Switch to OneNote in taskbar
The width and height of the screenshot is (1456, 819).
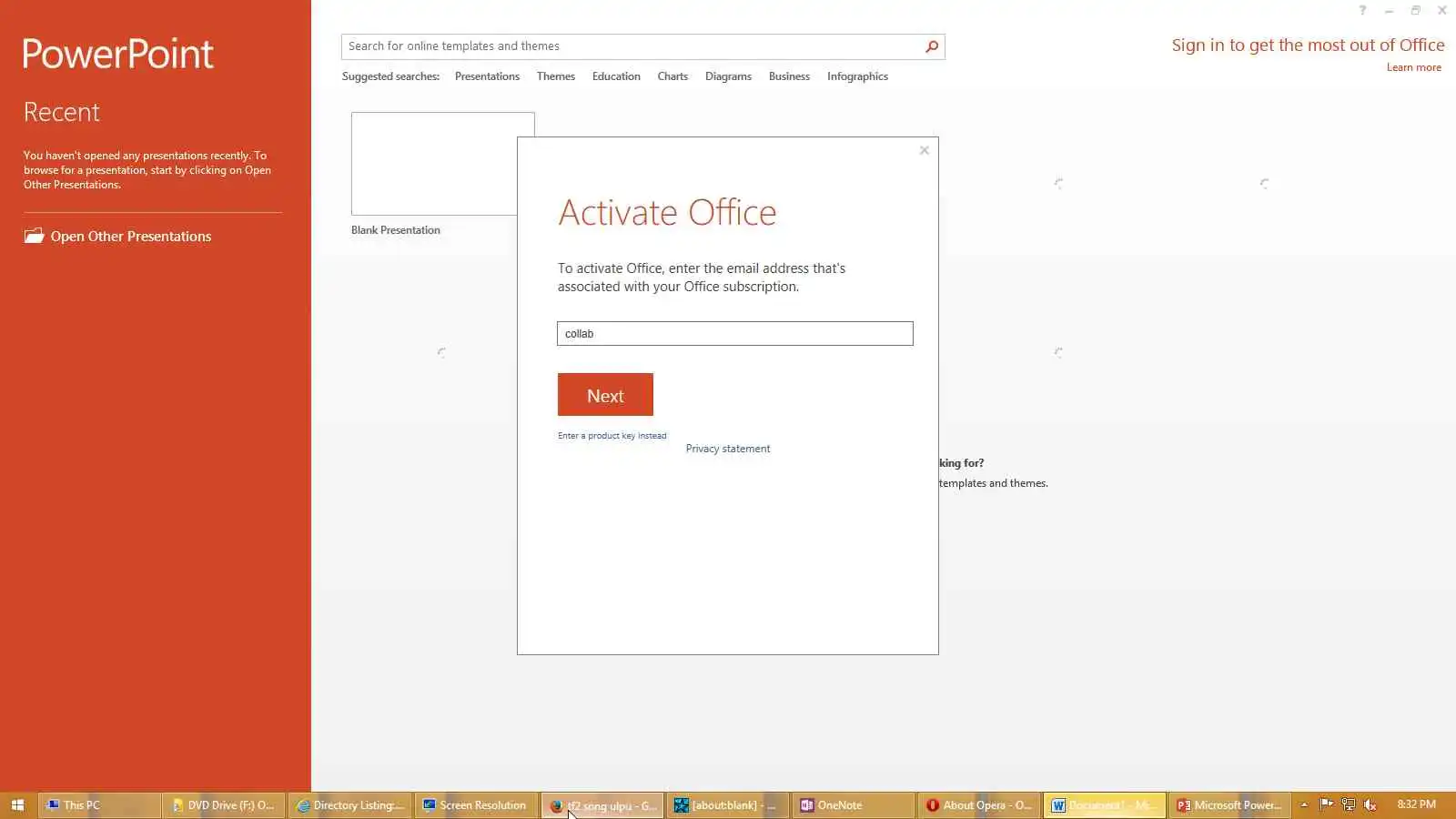click(x=854, y=805)
